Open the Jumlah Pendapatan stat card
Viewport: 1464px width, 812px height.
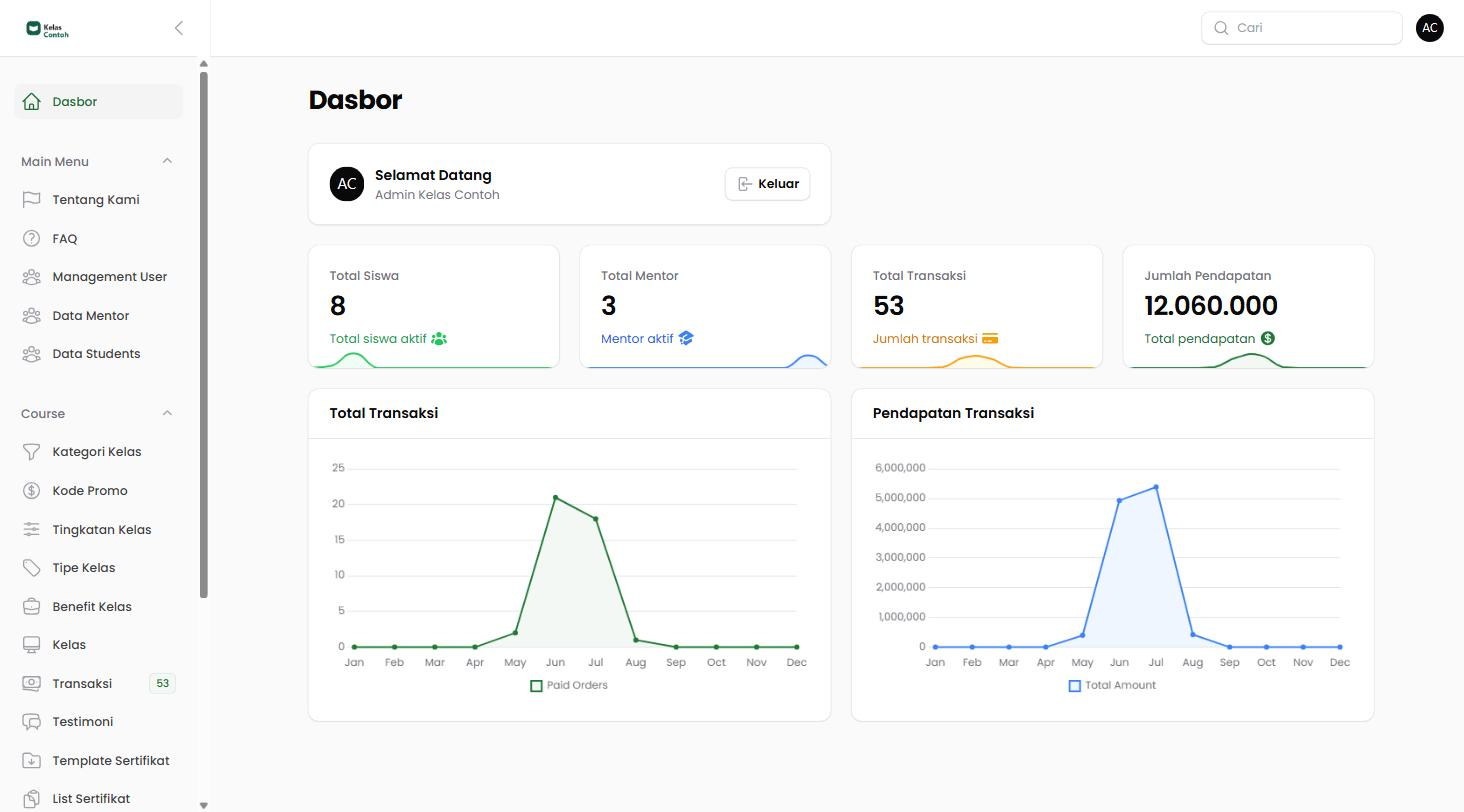(x=1248, y=306)
